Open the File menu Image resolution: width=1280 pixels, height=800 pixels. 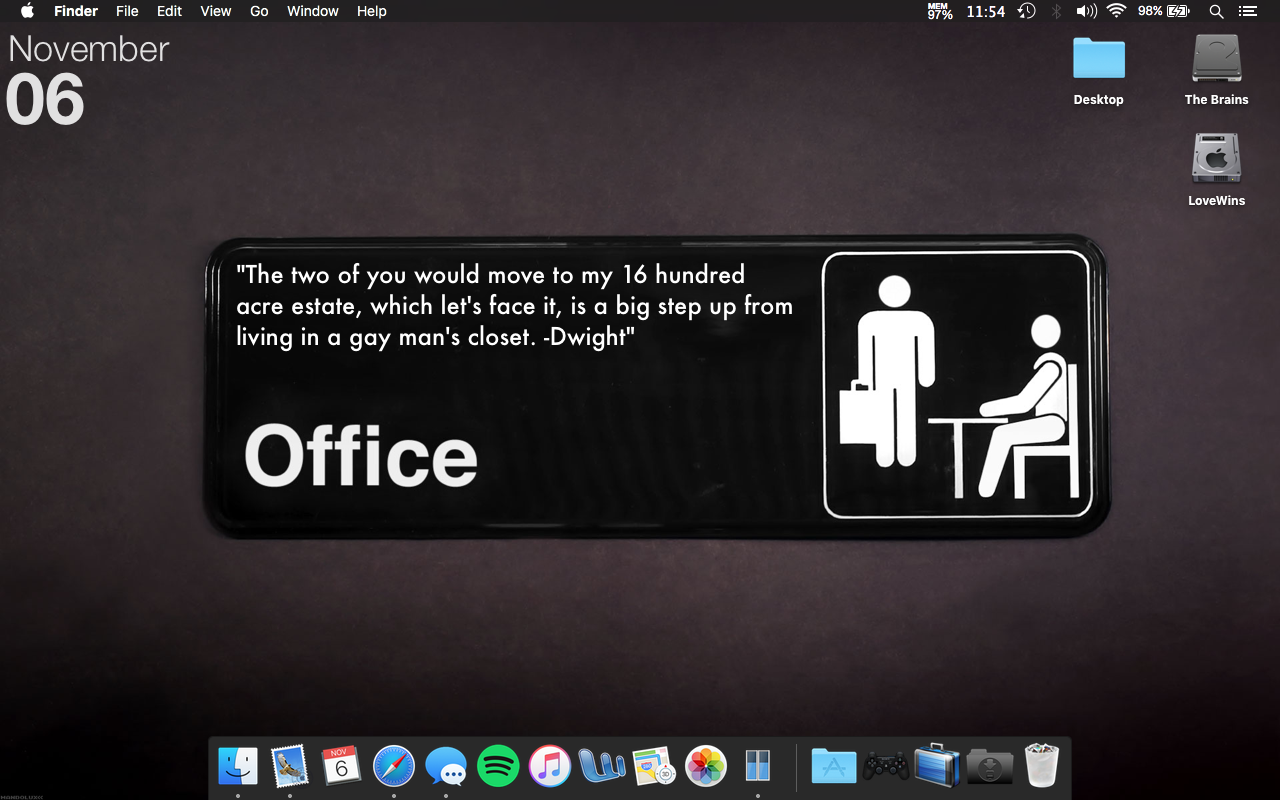point(127,11)
